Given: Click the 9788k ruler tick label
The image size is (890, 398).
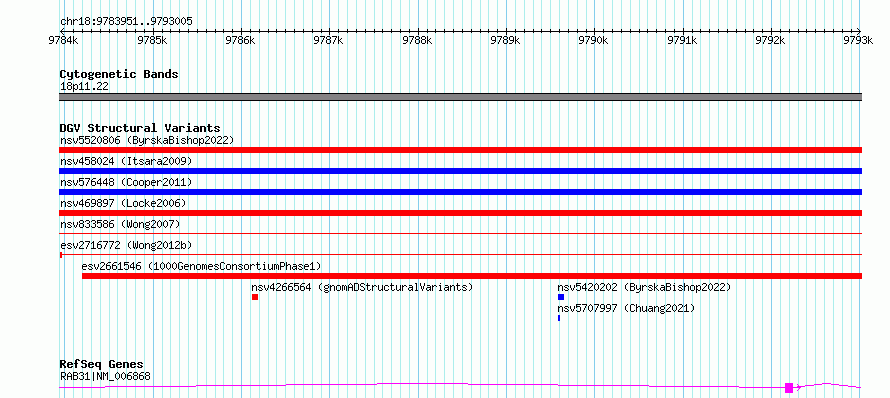Looking at the screenshot, I should pos(417,40).
